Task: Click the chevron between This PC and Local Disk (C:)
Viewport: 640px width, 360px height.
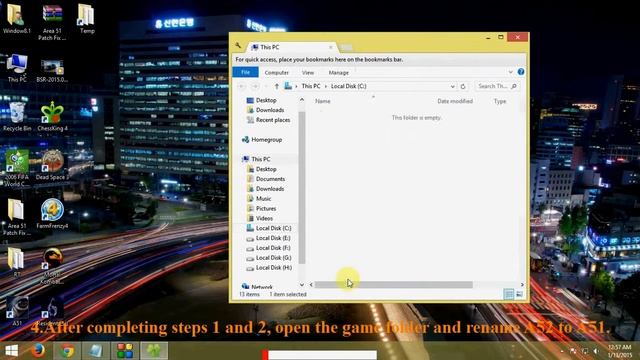Action: [326, 87]
